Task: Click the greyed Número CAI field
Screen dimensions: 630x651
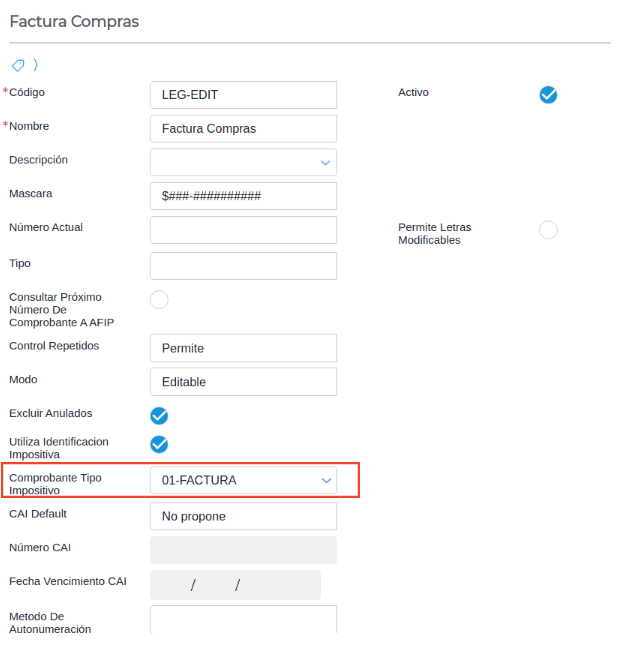Action: pyautogui.click(x=243, y=550)
